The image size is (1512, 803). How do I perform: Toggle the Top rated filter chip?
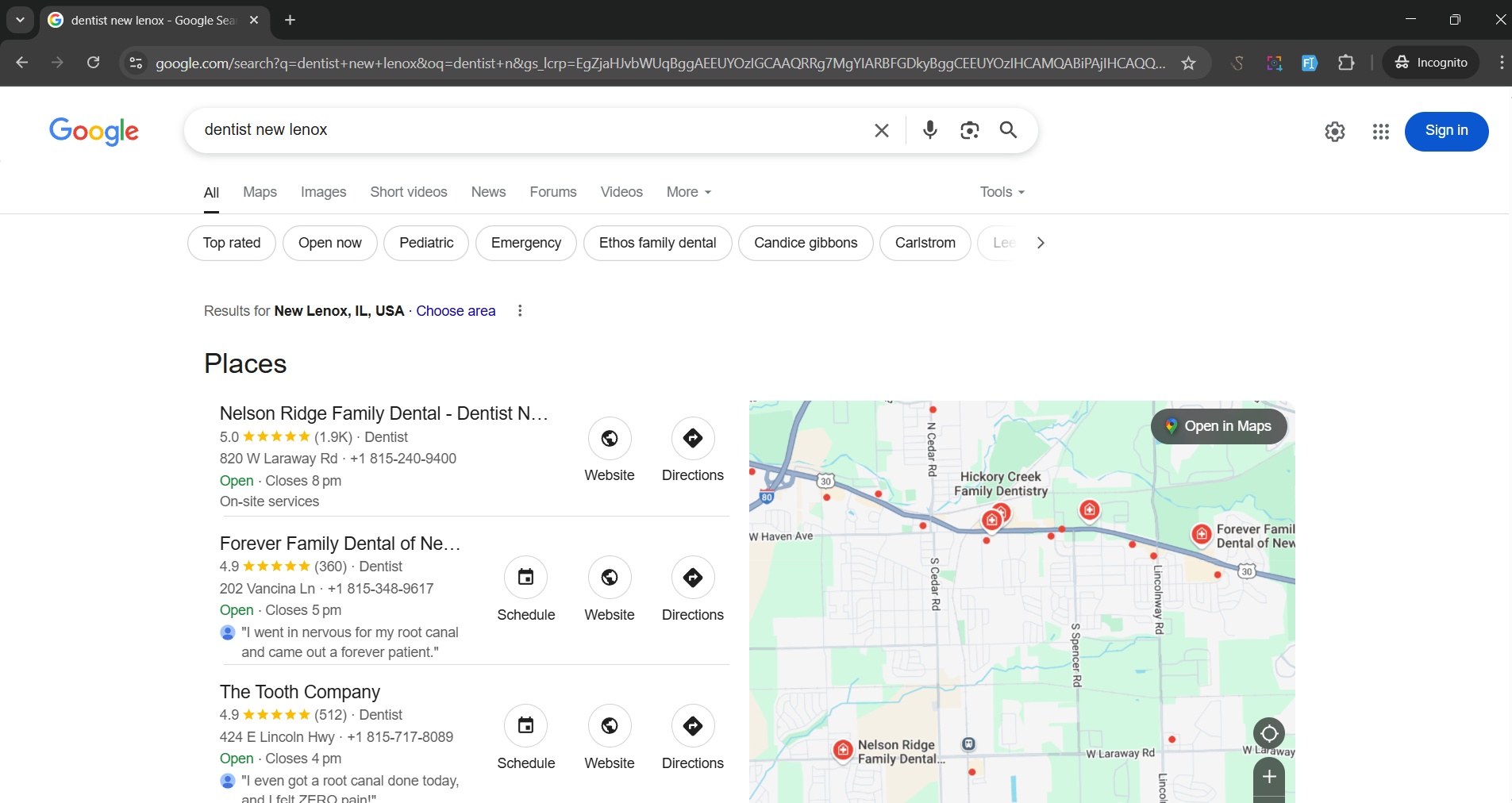click(x=231, y=243)
